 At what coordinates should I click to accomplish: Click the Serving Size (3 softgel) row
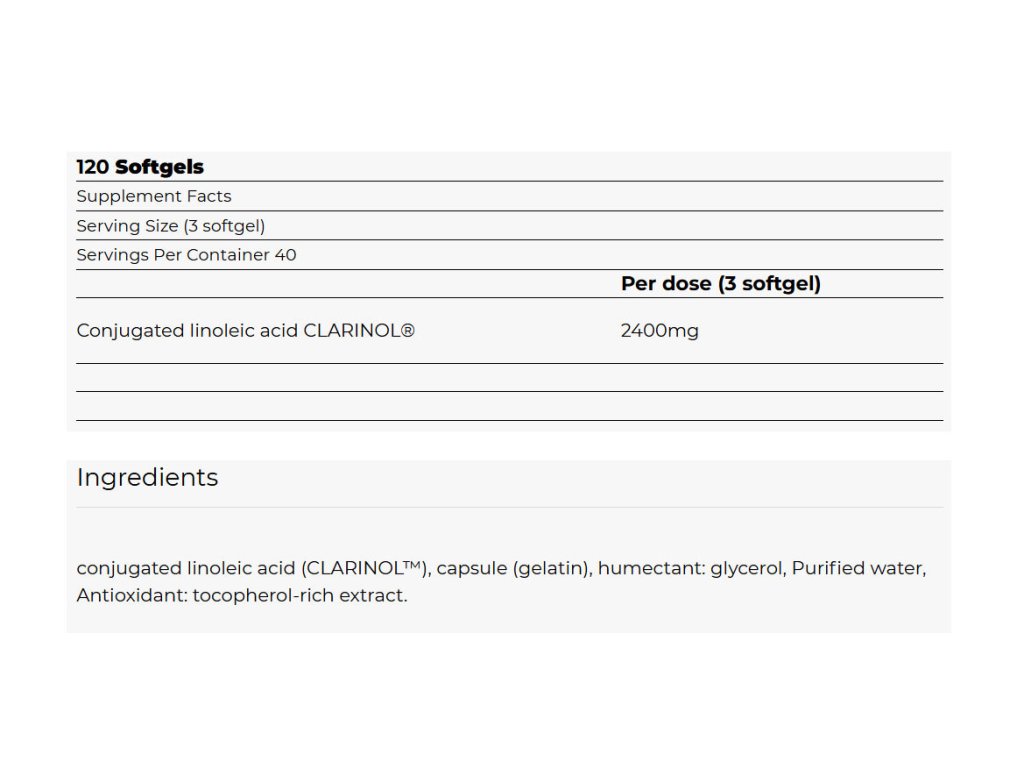click(509, 225)
